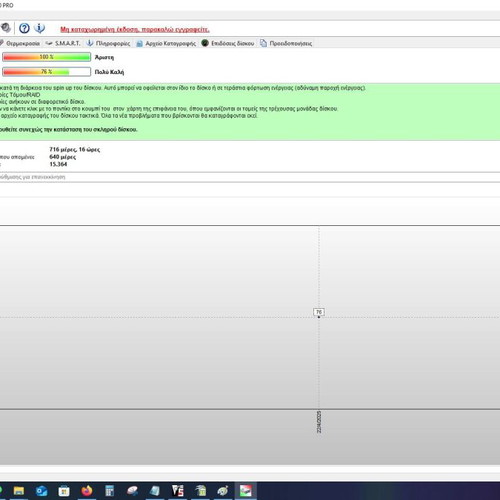Switch to Επιδόσεις δίσκου tab
This screenshot has width=500, height=500.
pyautogui.click(x=228, y=43)
